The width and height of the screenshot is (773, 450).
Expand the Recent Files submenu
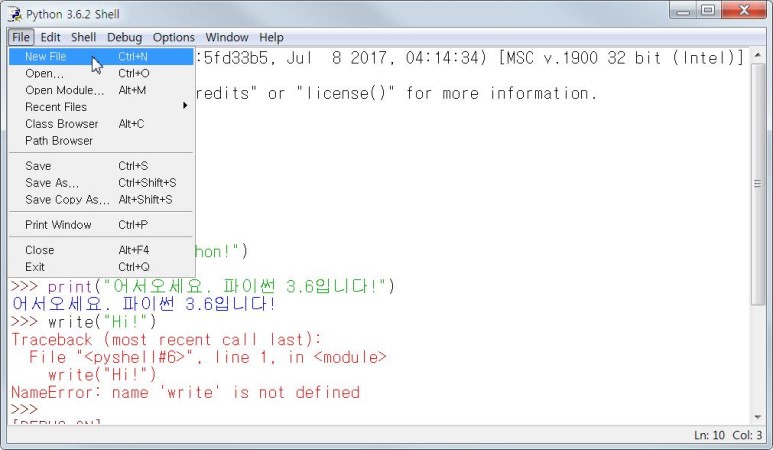[x=101, y=107]
